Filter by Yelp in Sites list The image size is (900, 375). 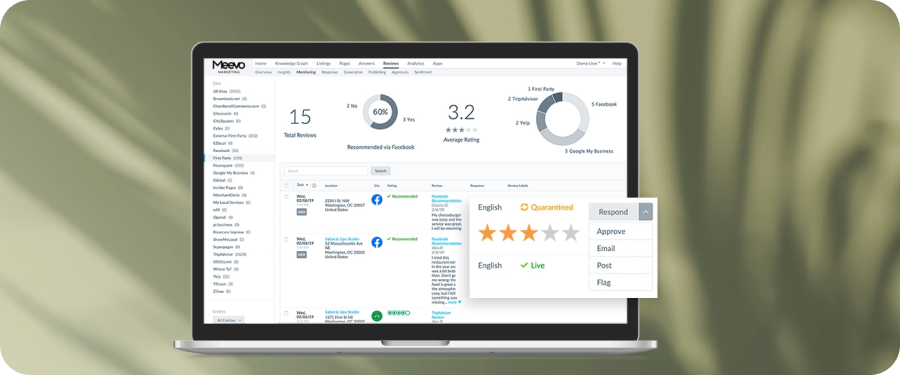(221, 276)
